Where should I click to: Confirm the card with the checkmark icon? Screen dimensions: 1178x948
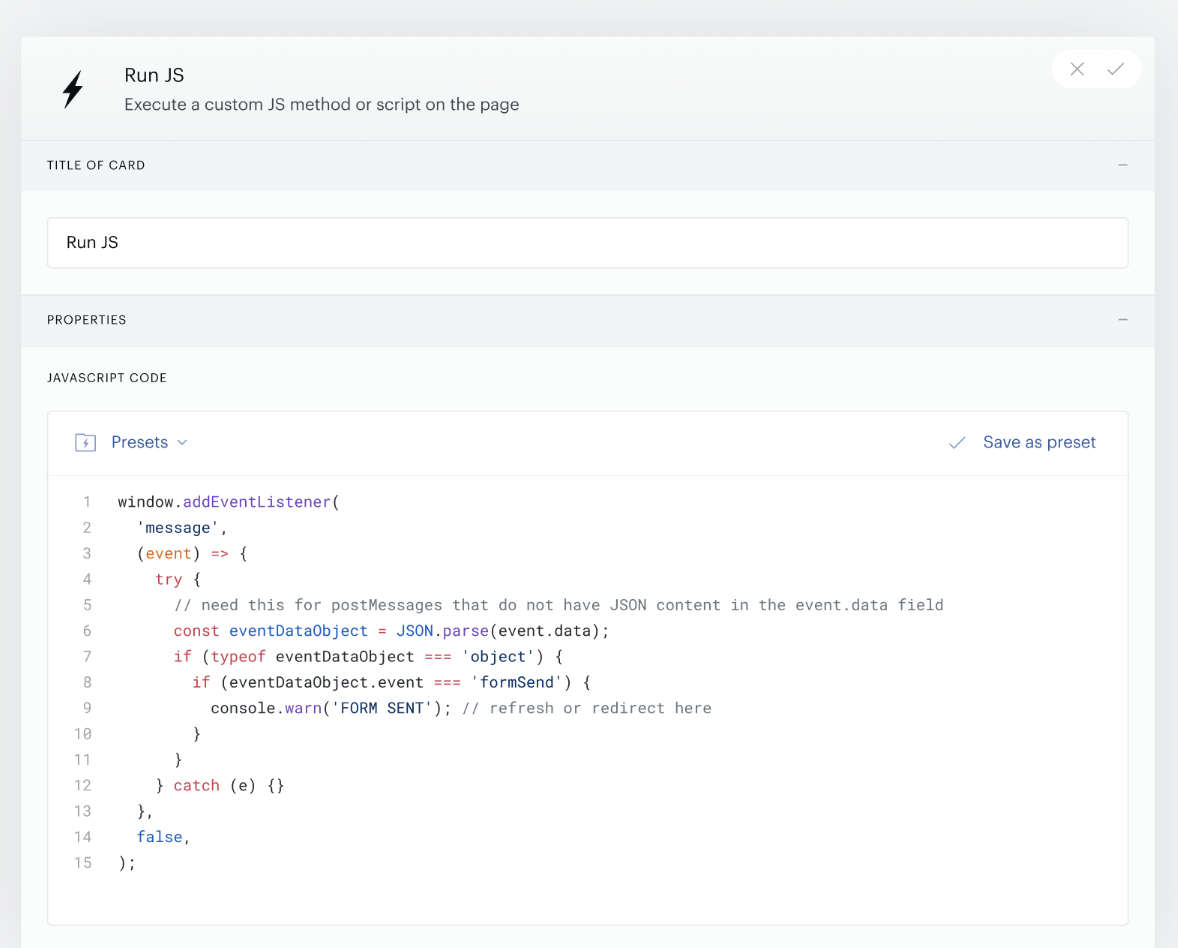(1116, 69)
